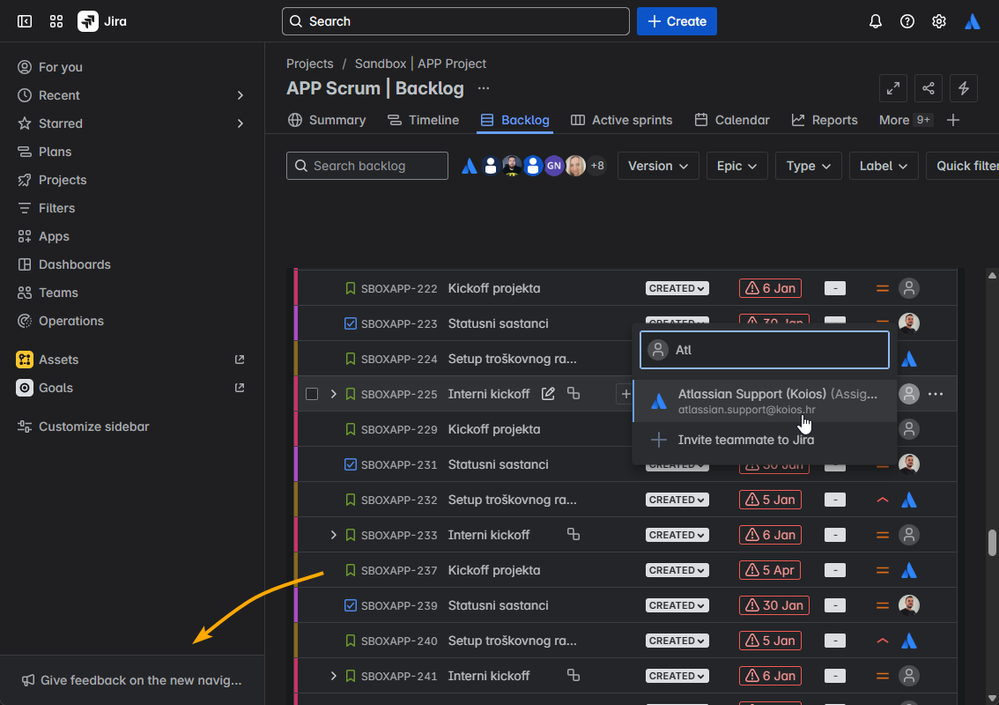This screenshot has width=999, height=705.
Task: Collapse the sidebar with the panel icon
Action: click(24, 21)
